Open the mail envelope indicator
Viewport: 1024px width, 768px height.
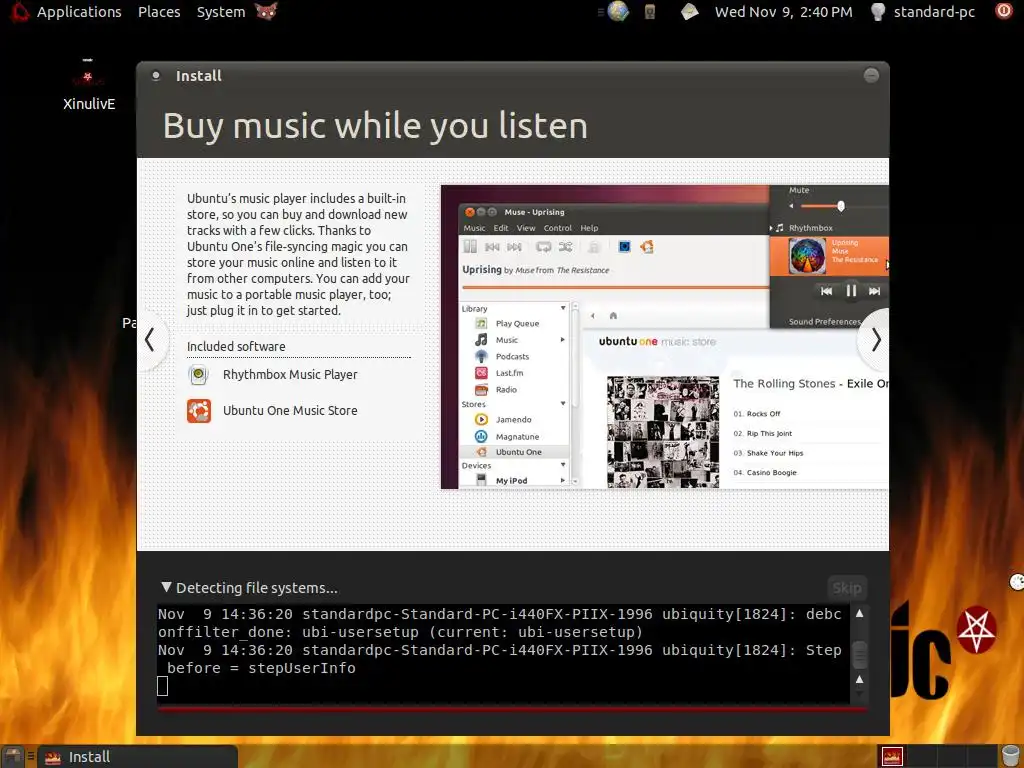click(x=690, y=11)
